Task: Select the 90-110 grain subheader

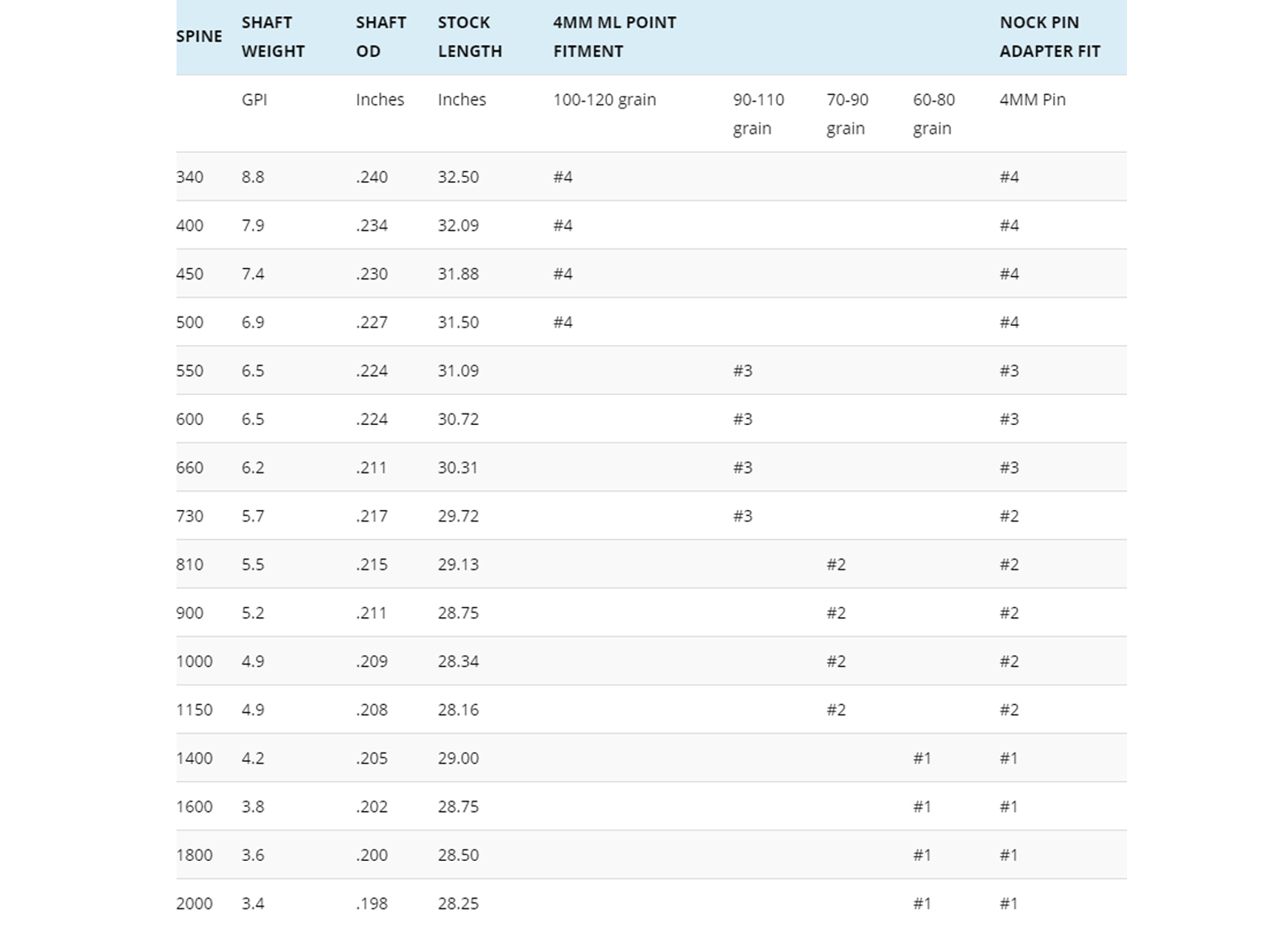Action: pos(758,113)
